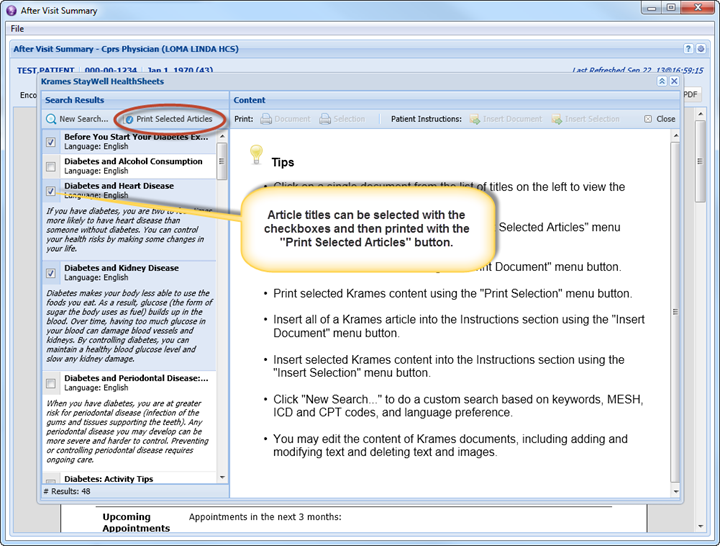Click the Search Results panel header
Image resolution: width=720 pixels, height=546 pixels.
(x=135, y=100)
